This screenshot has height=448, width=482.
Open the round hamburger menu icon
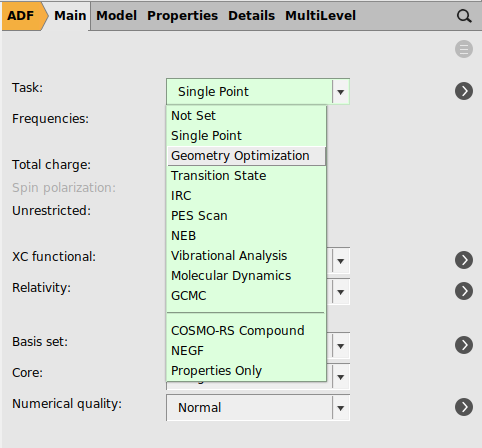464,49
